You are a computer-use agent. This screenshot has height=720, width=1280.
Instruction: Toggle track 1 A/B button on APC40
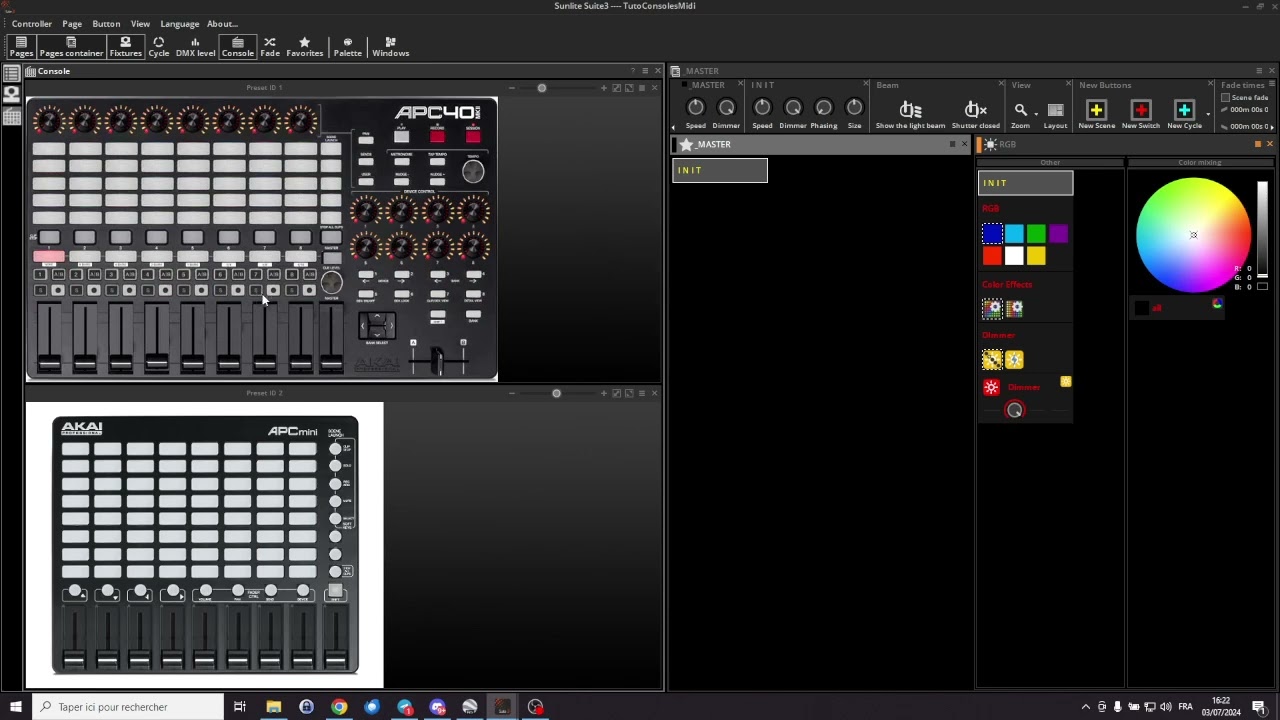(x=58, y=274)
